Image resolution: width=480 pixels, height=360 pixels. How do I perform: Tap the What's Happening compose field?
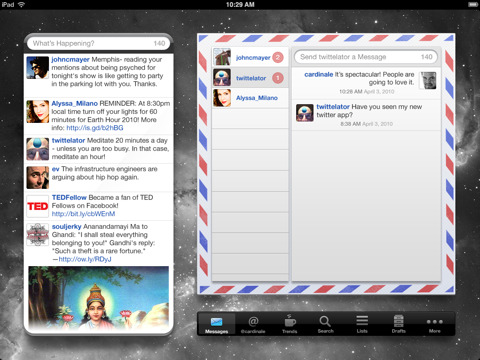(x=99, y=43)
